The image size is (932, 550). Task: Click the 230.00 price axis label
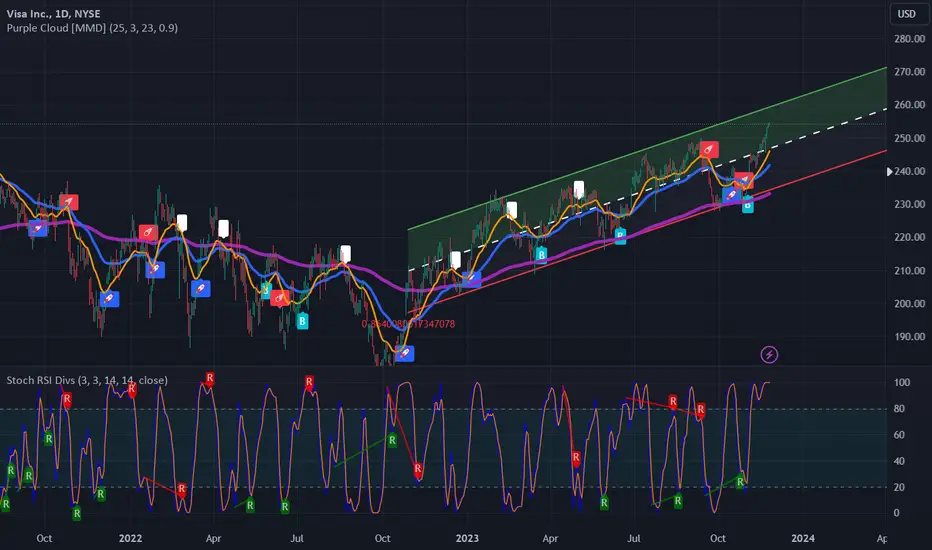(909, 204)
